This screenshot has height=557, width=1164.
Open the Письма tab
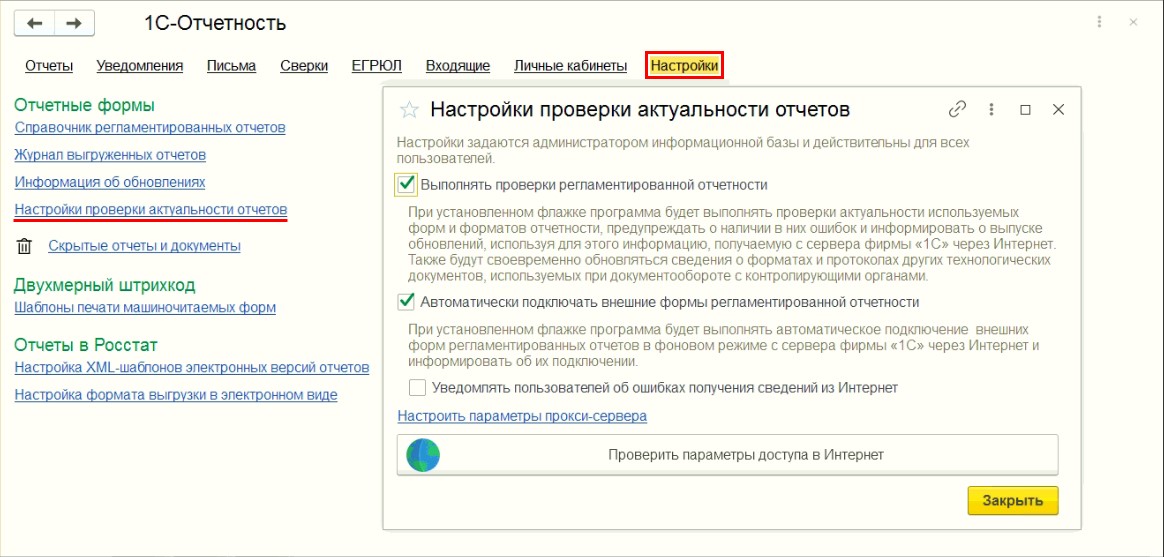coord(232,65)
